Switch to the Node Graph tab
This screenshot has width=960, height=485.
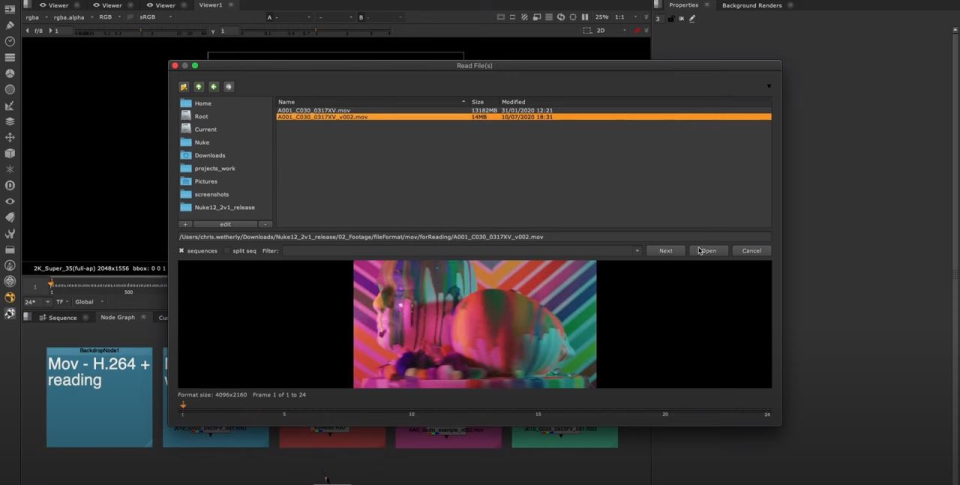tap(117, 317)
